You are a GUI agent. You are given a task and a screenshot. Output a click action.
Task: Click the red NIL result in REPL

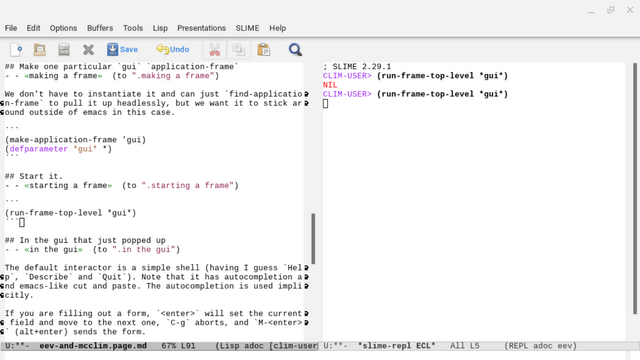(x=330, y=85)
